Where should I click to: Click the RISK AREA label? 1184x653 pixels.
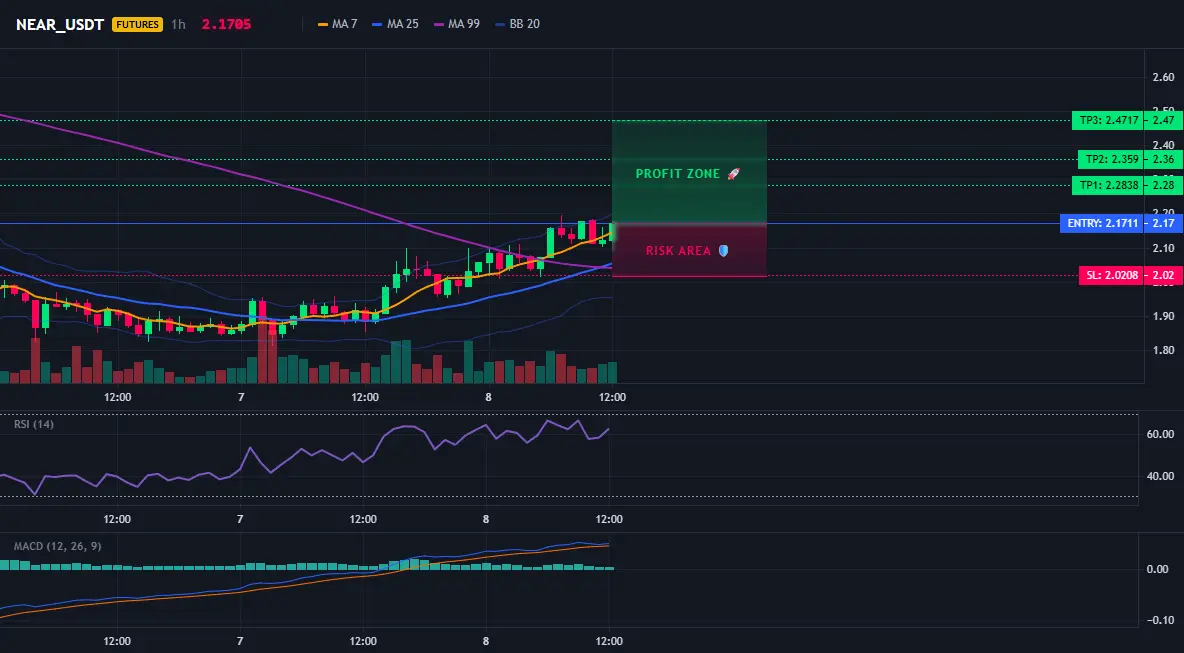[678, 251]
